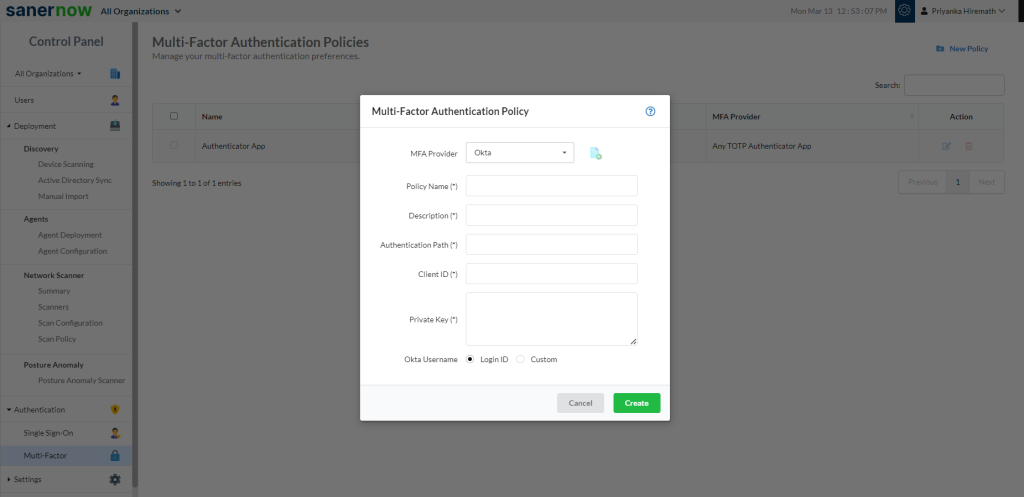Click the delete trash icon in Action column
This screenshot has height=497, width=1024.
click(x=968, y=146)
